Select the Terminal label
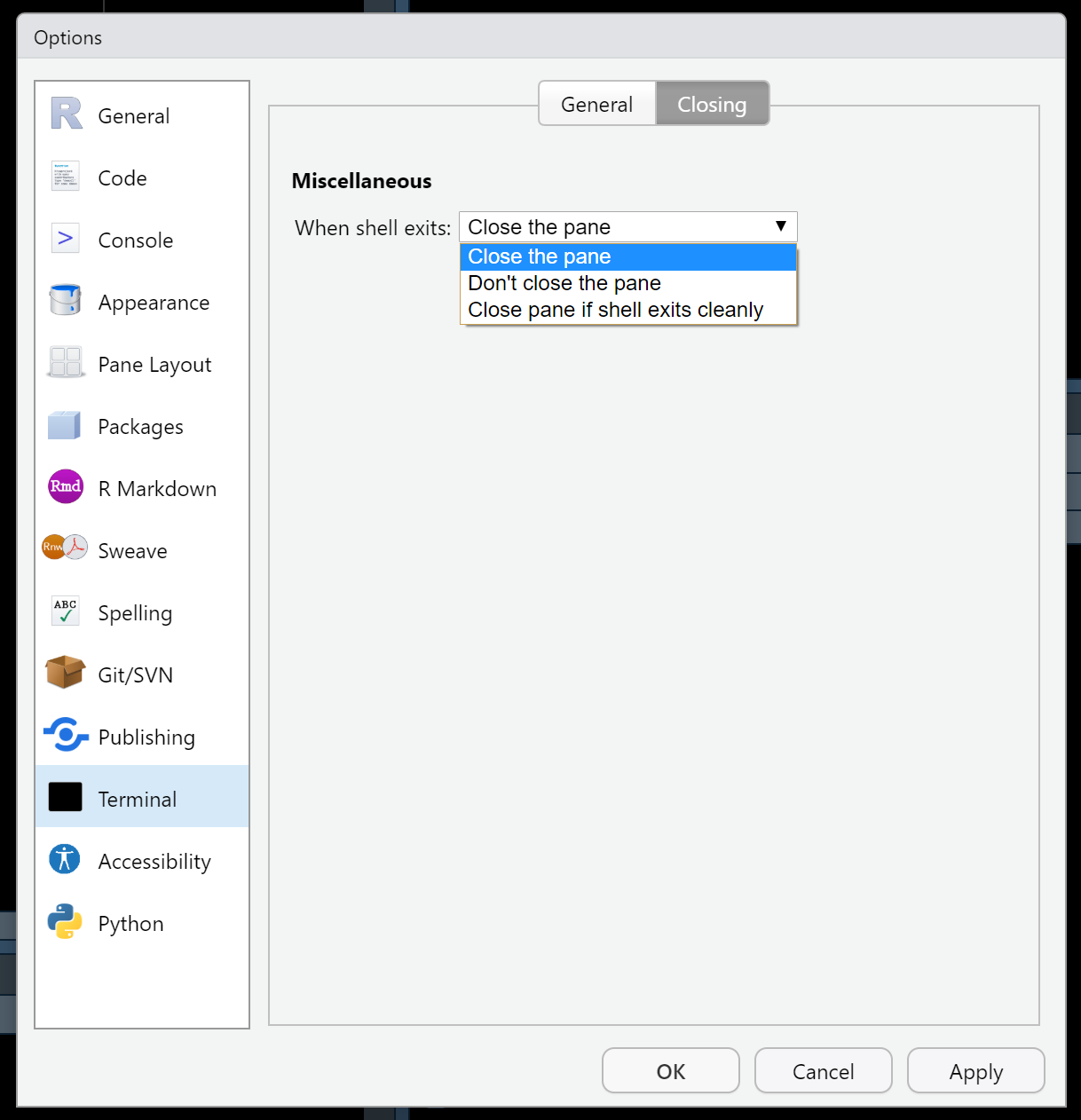Image resolution: width=1081 pixels, height=1120 pixels. coord(137,800)
